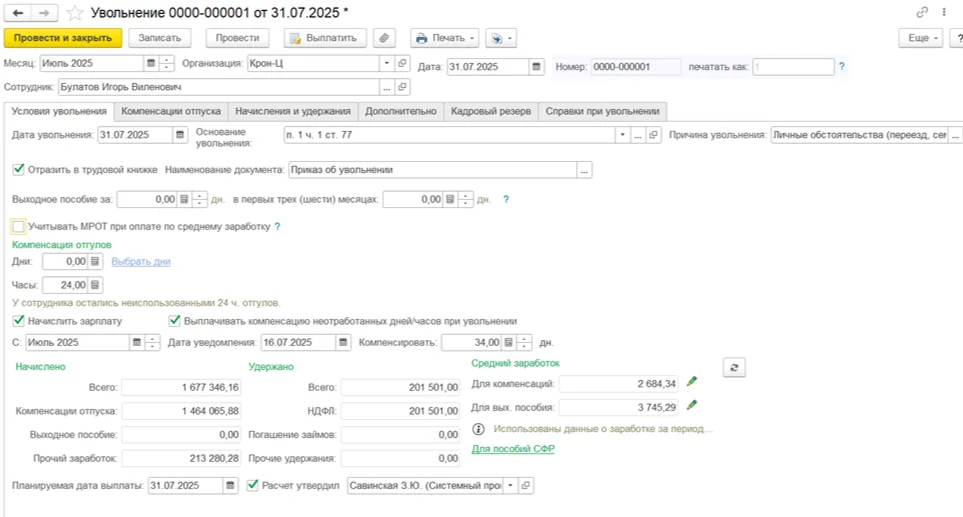Click the info icon near Использованы данные
The width and height of the screenshot is (963, 517).
[x=478, y=429]
